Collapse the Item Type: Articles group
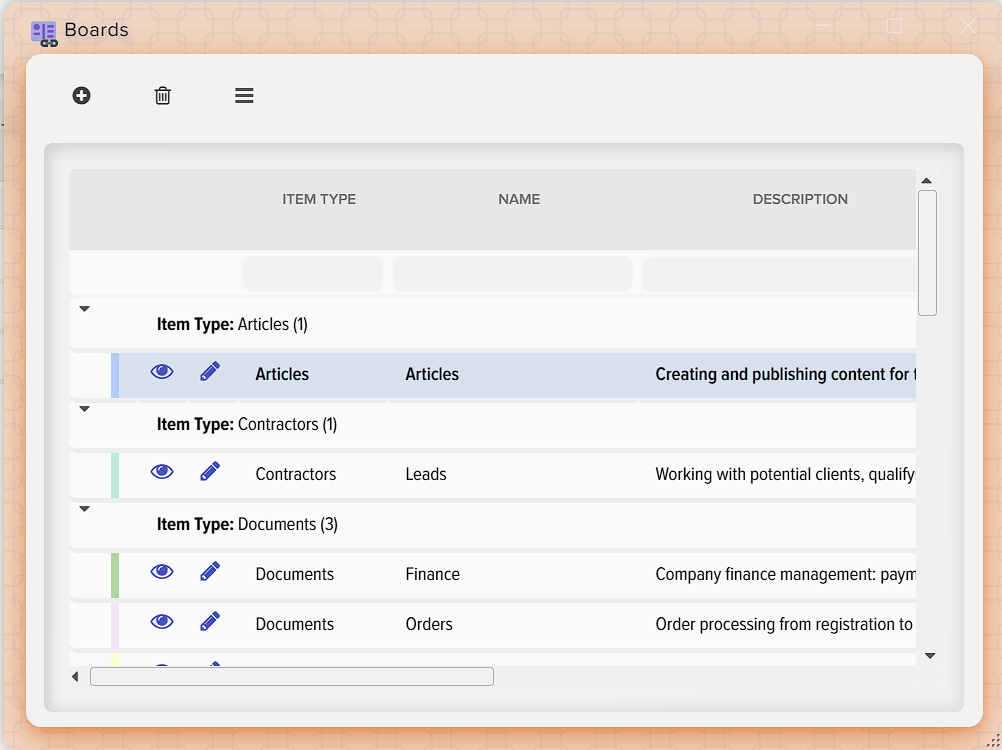 pos(84,309)
